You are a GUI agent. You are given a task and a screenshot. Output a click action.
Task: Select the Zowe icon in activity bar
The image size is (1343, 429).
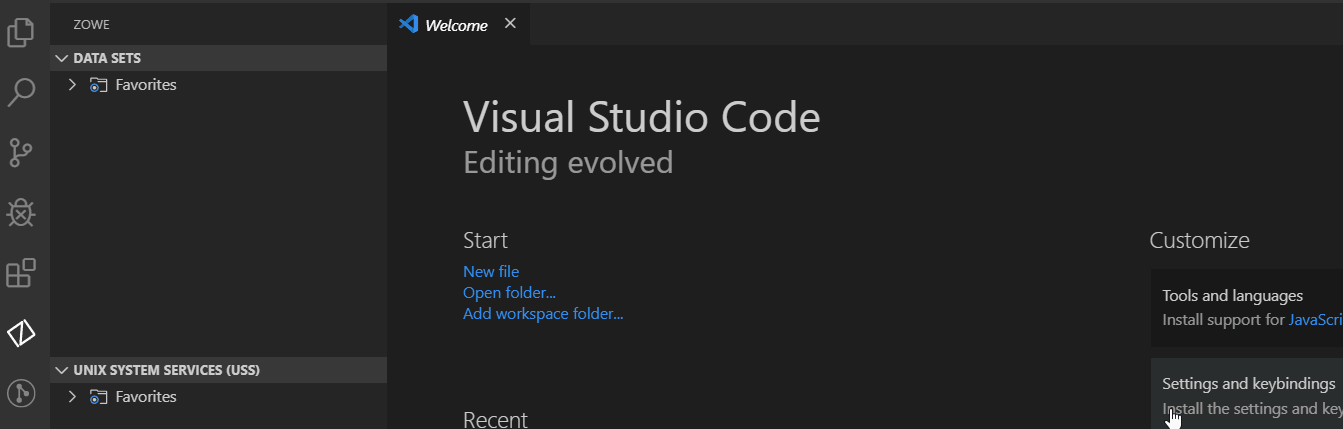coord(21,333)
